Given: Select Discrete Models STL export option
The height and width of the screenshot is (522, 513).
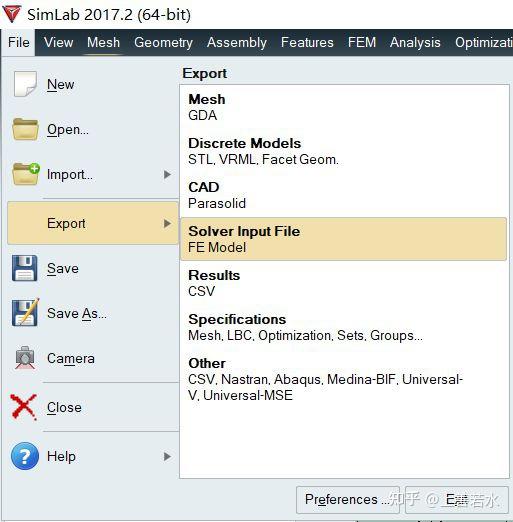Looking at the screenshot, I should [343, 151].
